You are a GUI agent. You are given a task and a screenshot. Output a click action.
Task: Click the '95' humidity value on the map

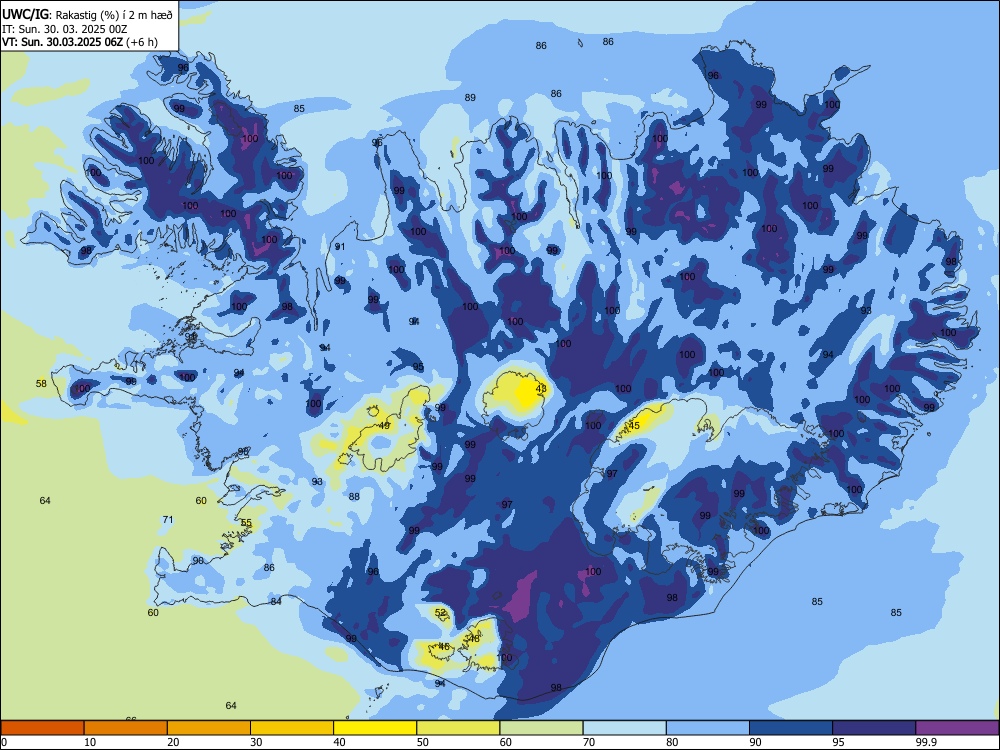[418, 367]
